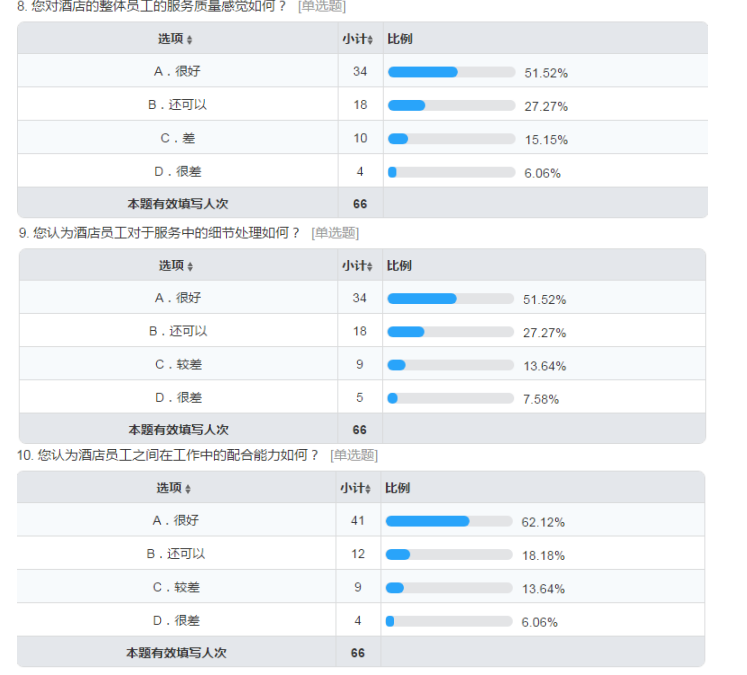Sort question 9 by 小计 column arrow
This screenshot has width=747, height=675.
pyautogui.click(x=370, y=267)
